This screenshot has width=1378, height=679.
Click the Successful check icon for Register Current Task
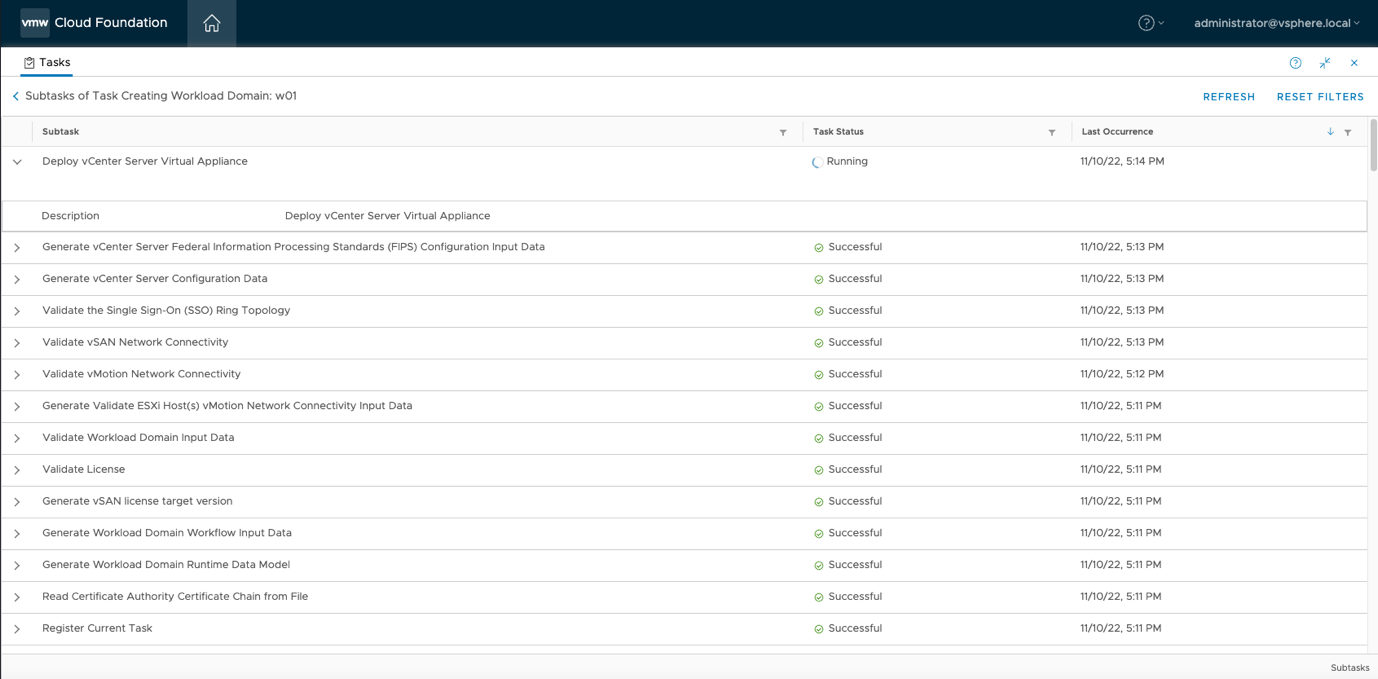pos(819,629)
